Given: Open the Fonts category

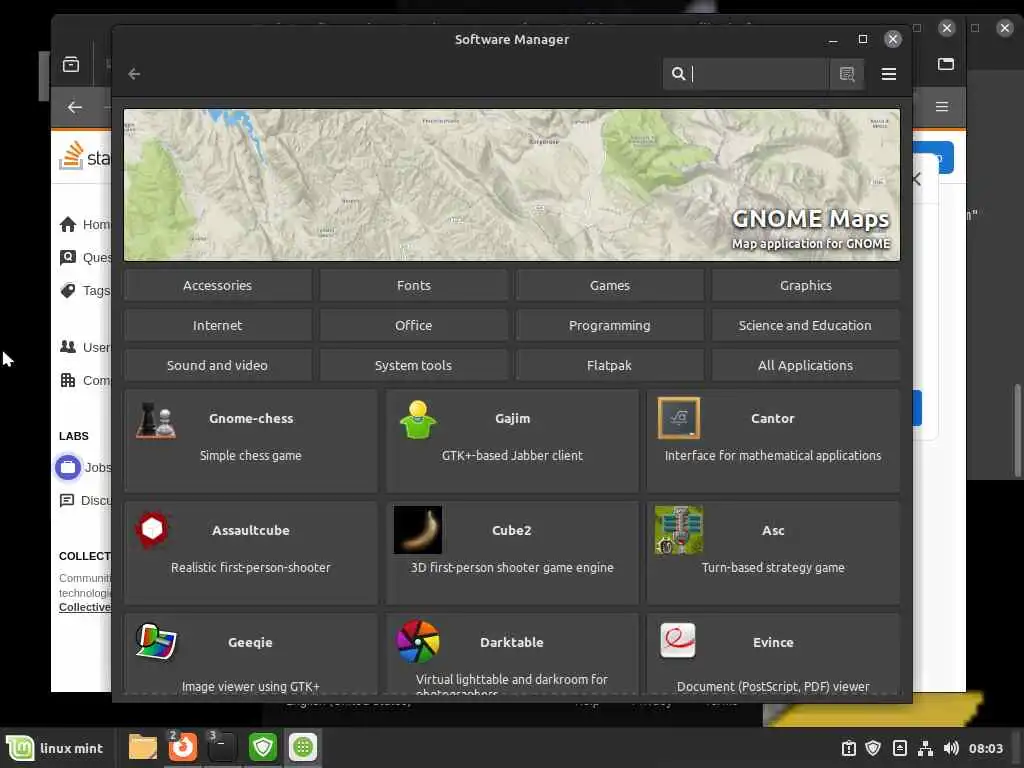Looking at the screenshot, I should (x=413, y=285).
